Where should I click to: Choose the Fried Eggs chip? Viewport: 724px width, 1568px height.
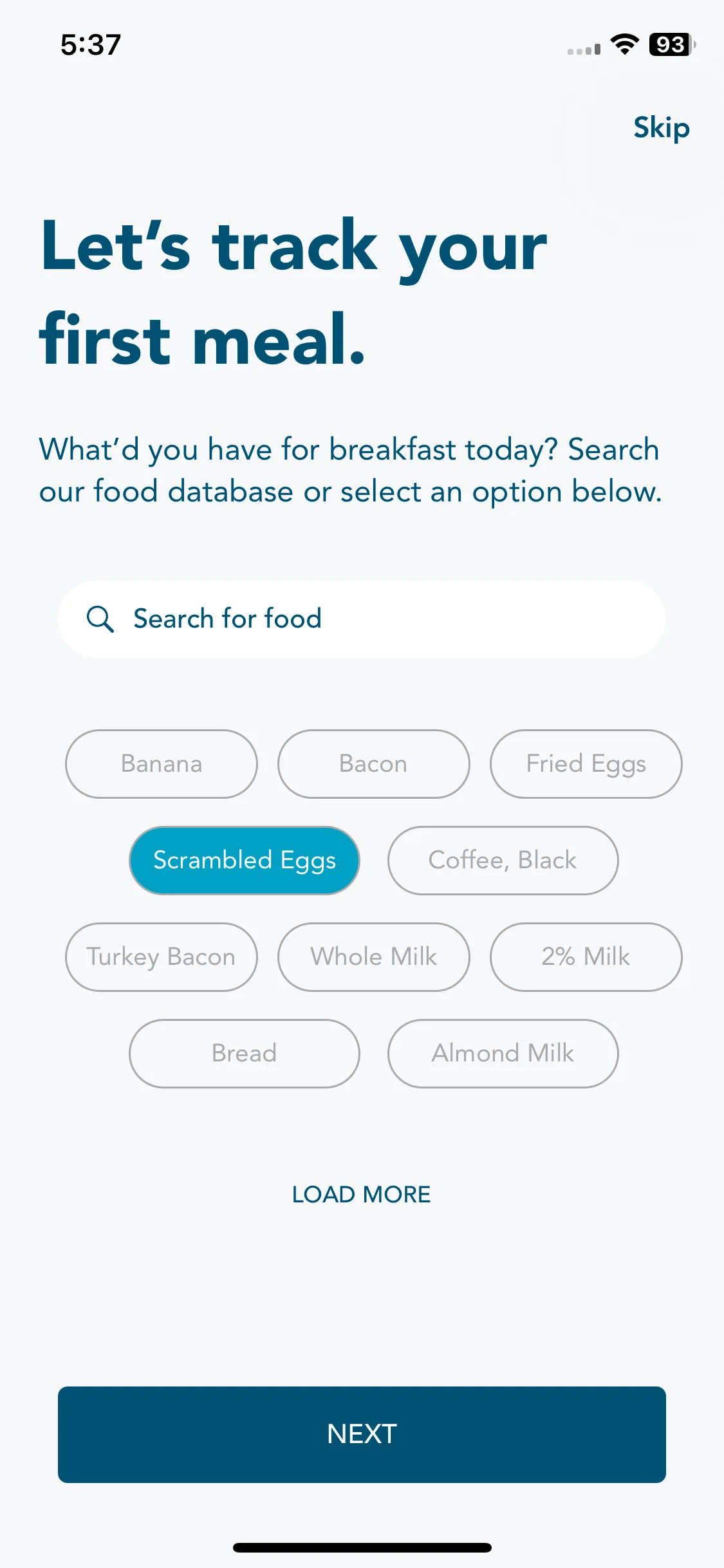coord(586,764)
